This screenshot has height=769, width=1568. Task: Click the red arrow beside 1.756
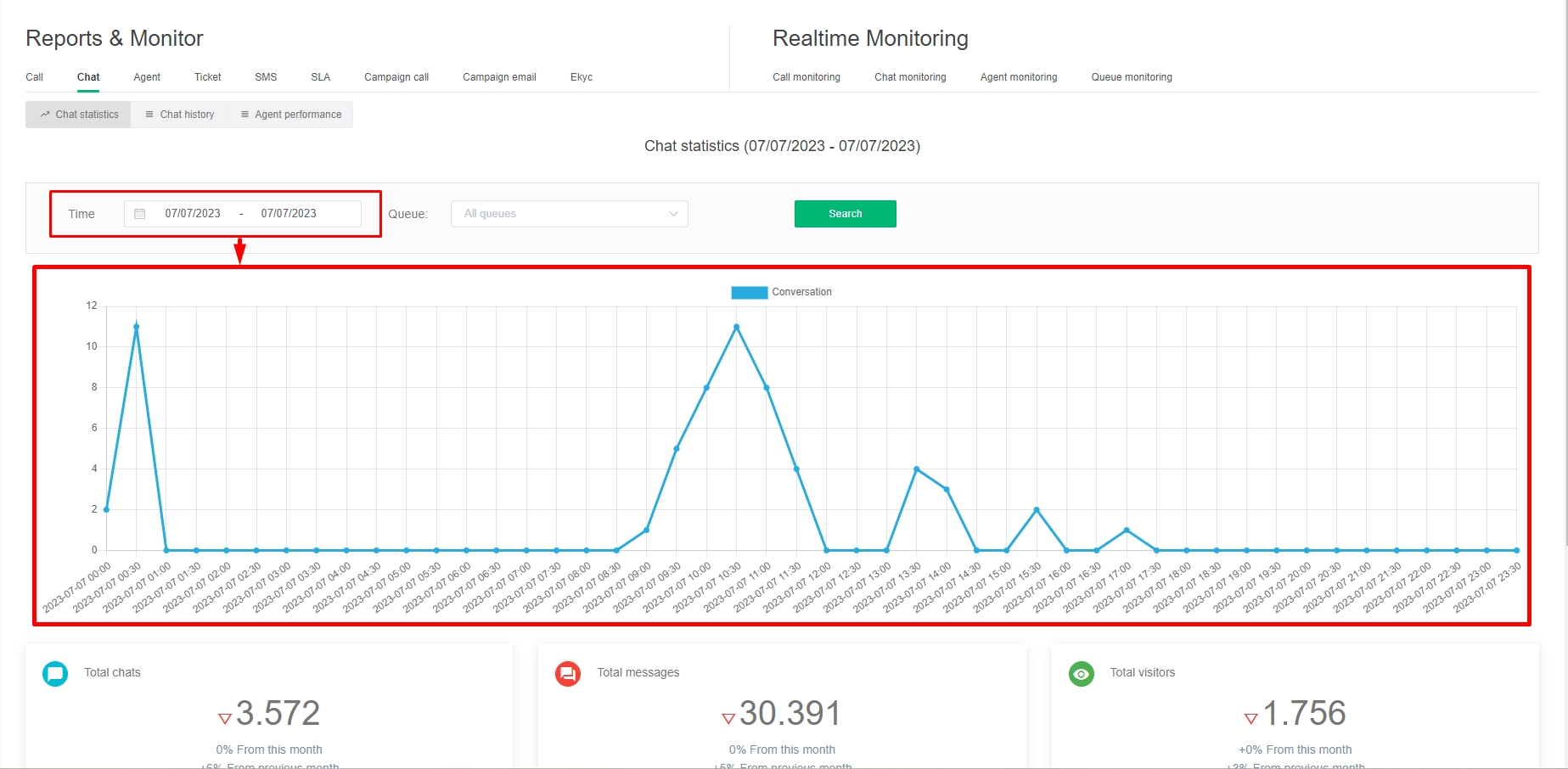point(1250,719)
